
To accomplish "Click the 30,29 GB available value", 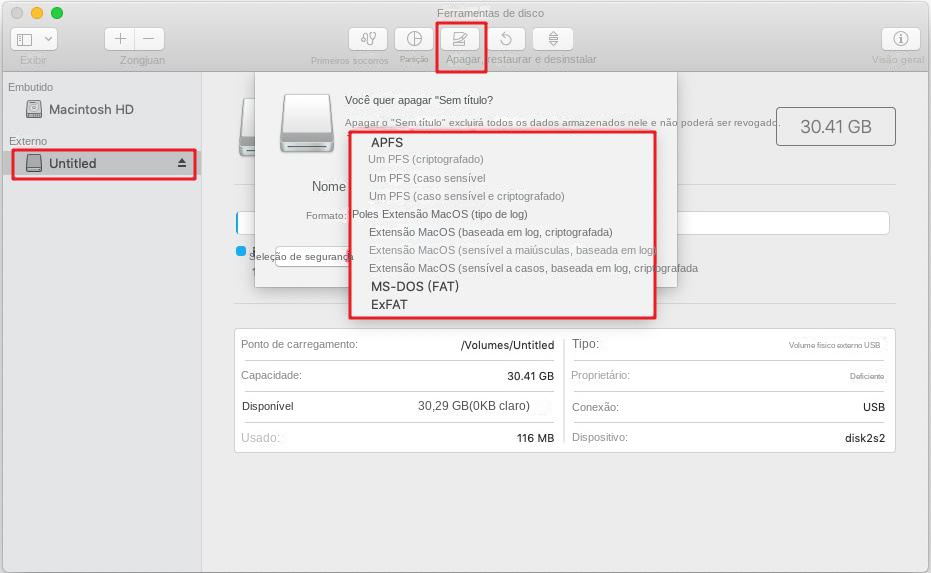I will click(x=473, y=406).
